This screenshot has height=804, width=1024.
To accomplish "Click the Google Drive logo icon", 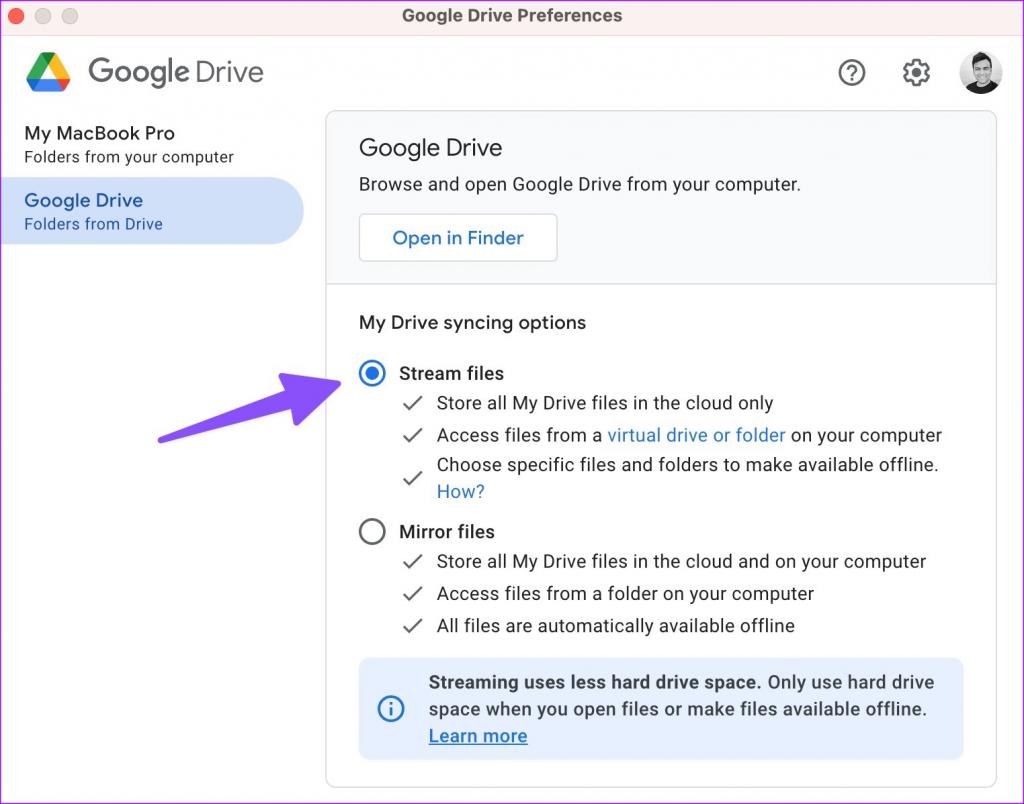I will tap(48, 72).
